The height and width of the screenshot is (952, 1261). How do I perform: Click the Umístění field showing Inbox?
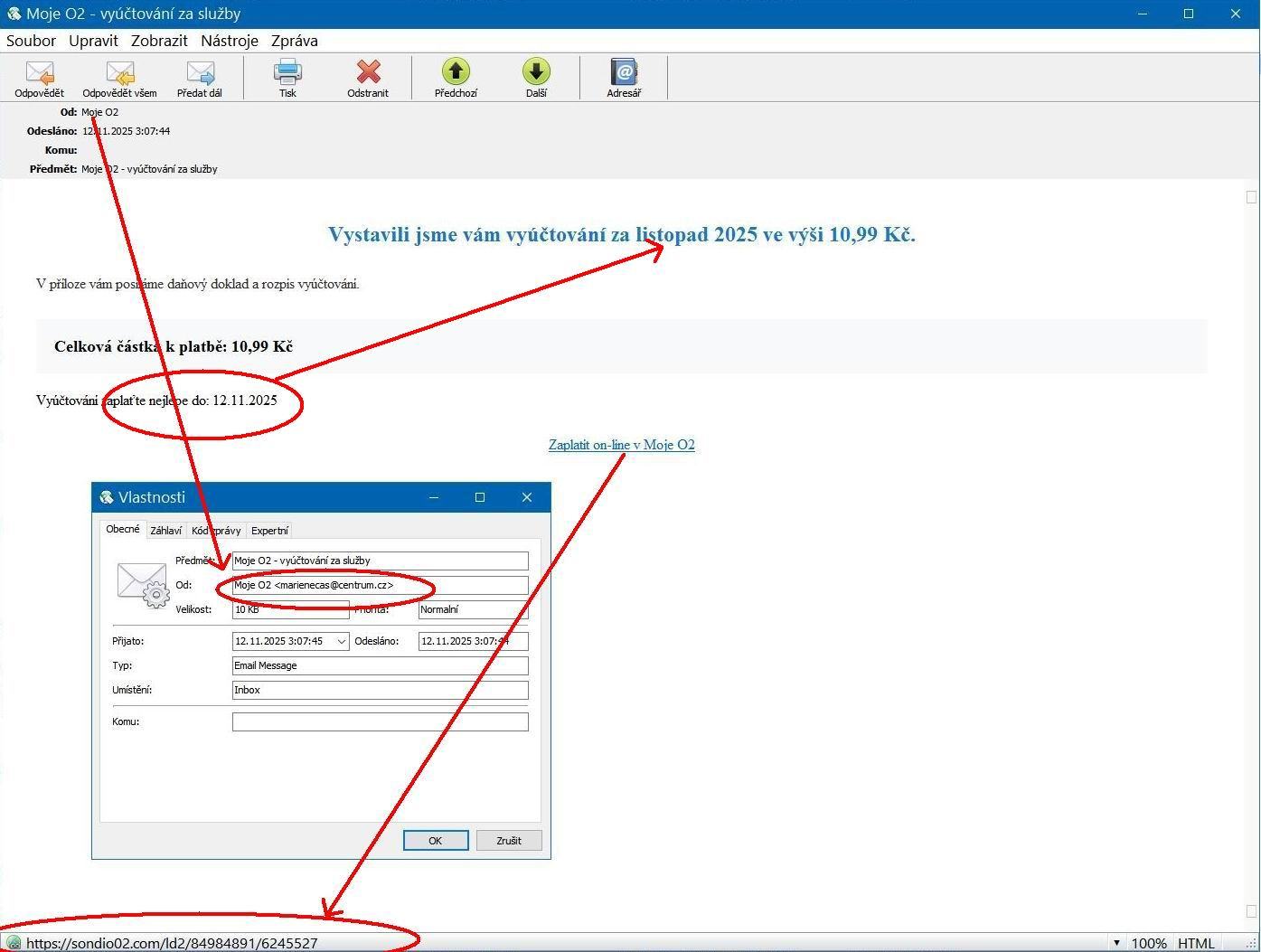[x=380, y=690]
